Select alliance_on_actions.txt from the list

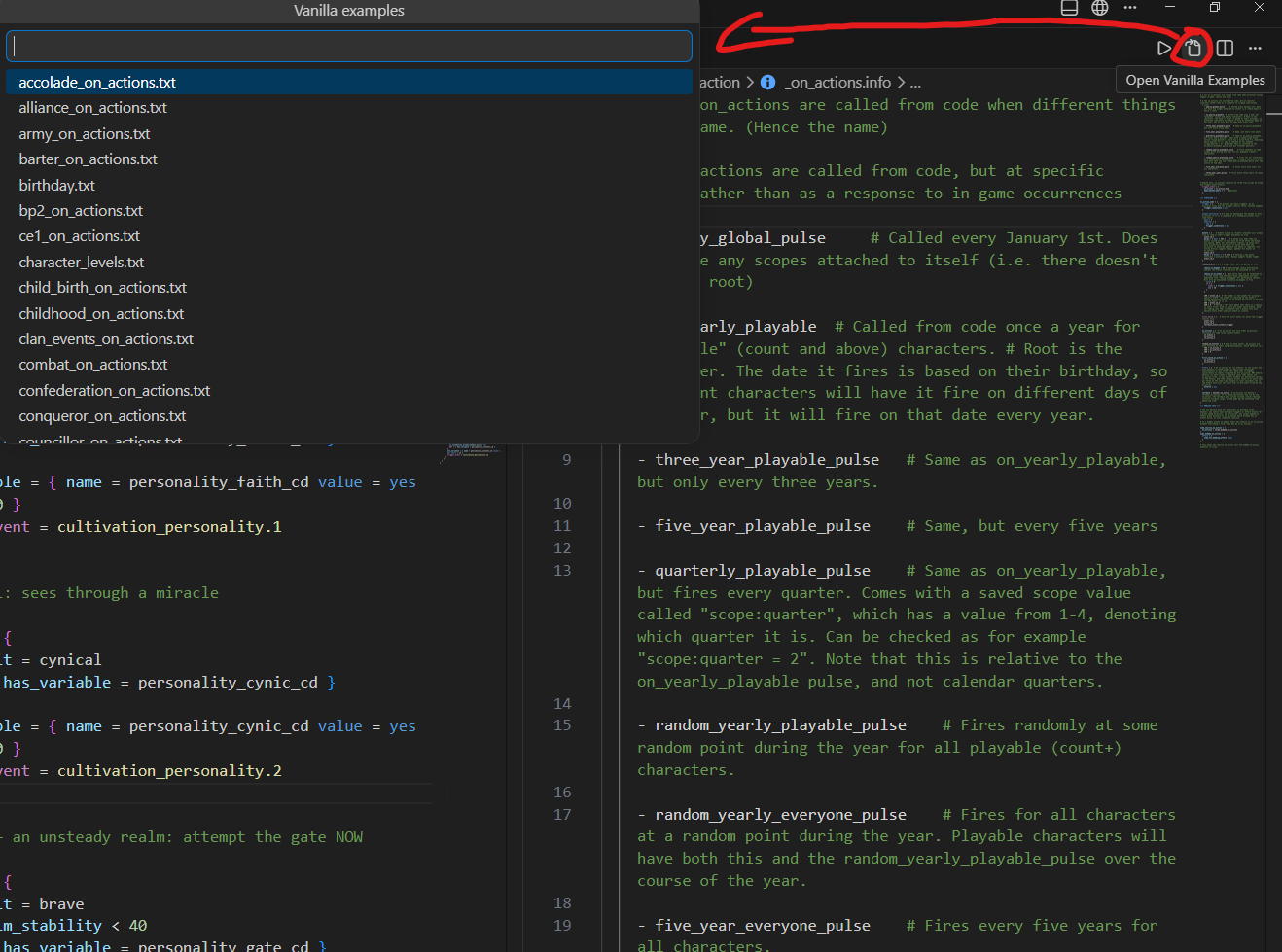(x=349, y=108)
